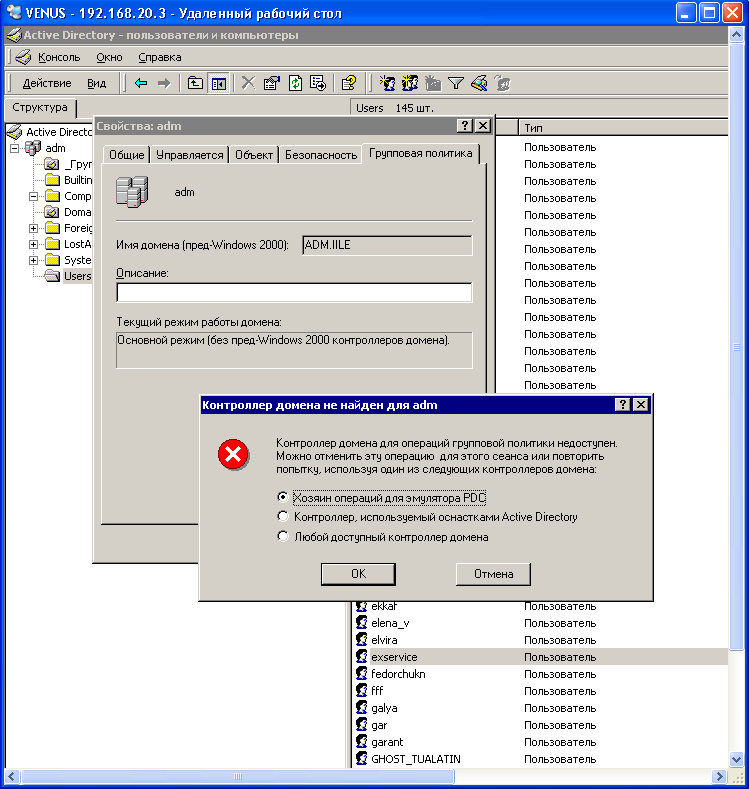Viewport: 749px width, 789px height.
Task: Close the domain controller error dialog
Action: pyautogui.click(x=641, y=405)
